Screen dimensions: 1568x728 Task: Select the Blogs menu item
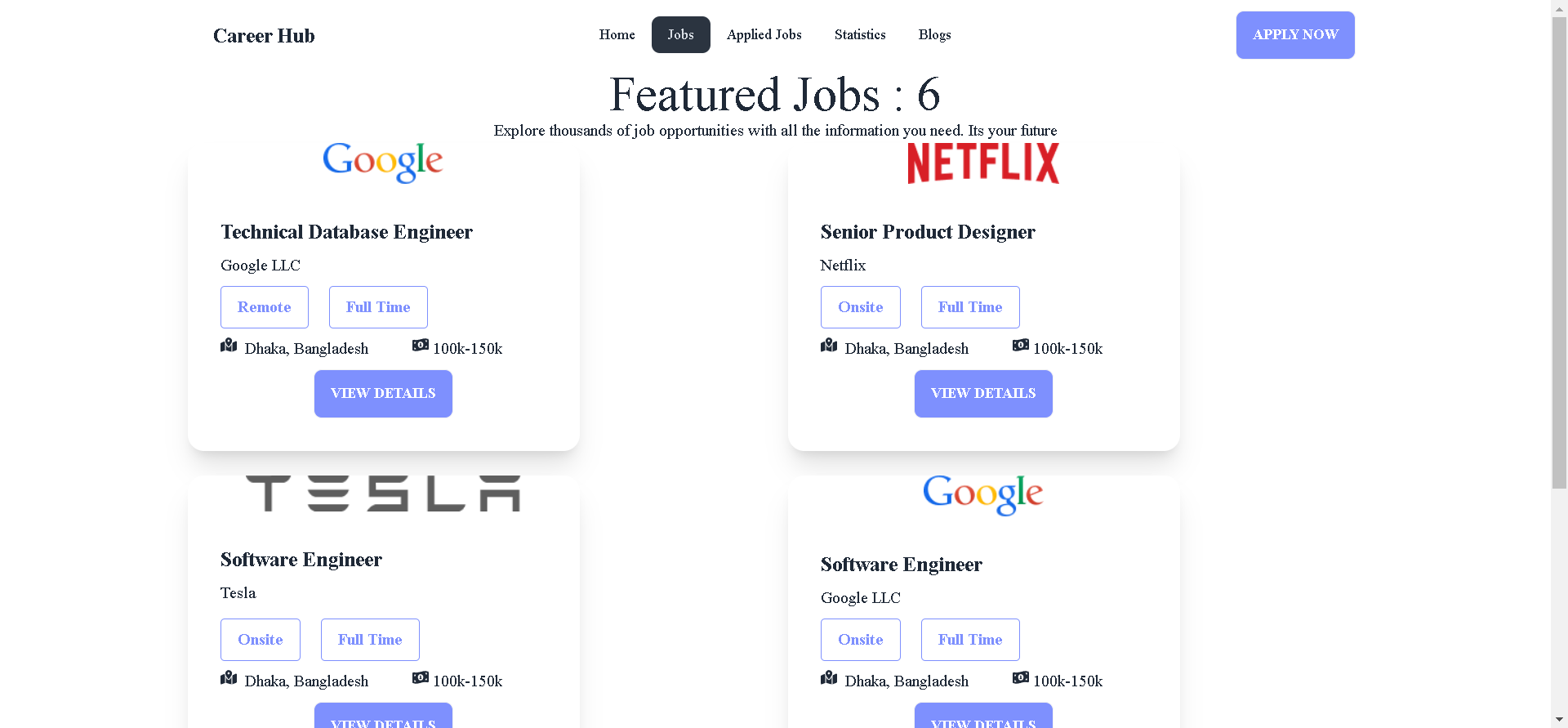coord(934,34)
